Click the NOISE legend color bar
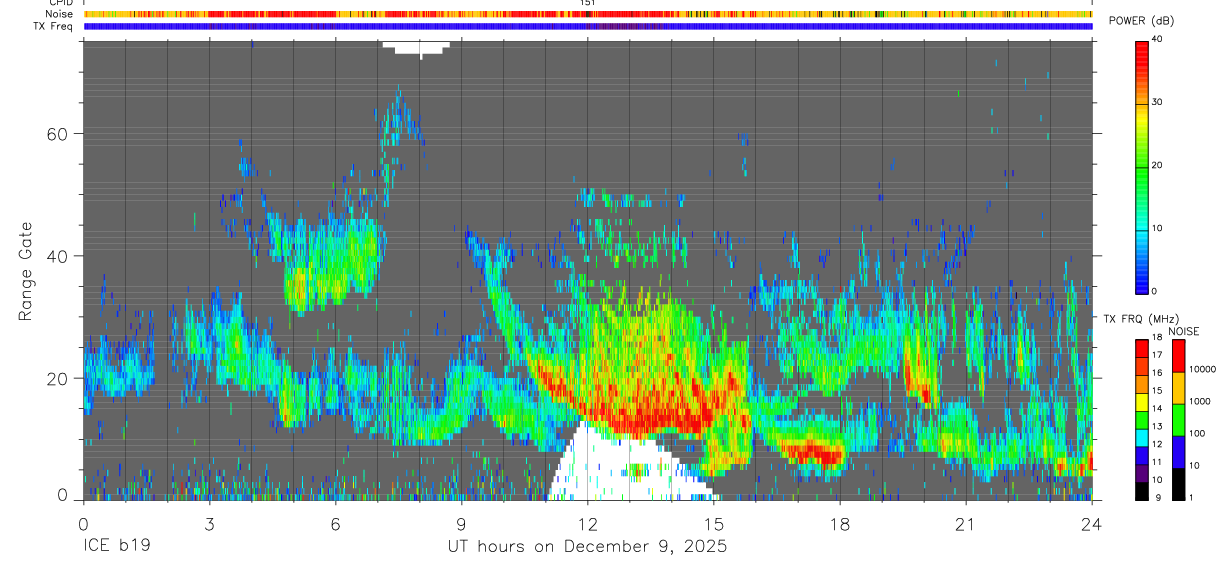 coord(1179,419)
